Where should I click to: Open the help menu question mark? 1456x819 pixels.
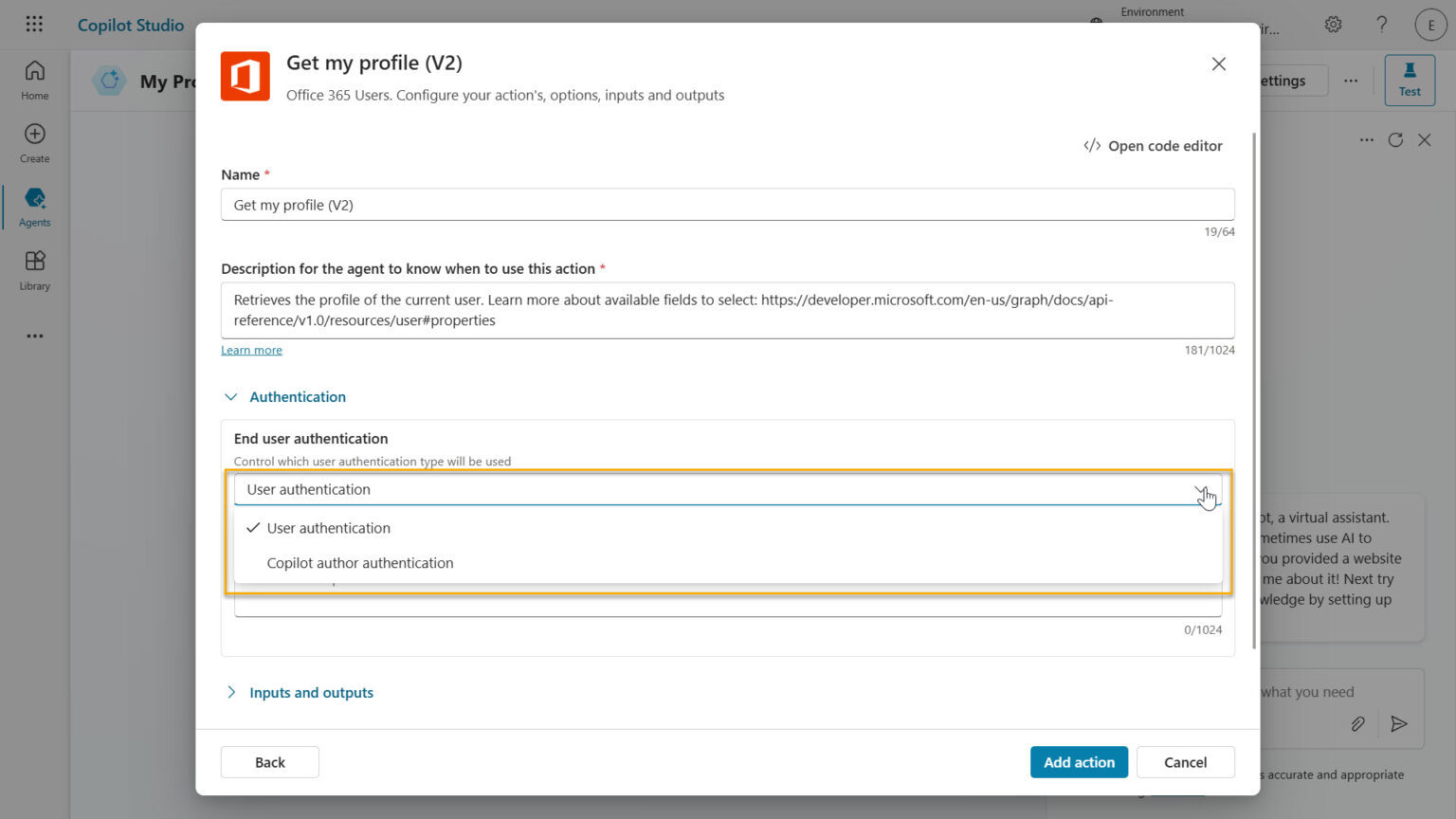1382,24
